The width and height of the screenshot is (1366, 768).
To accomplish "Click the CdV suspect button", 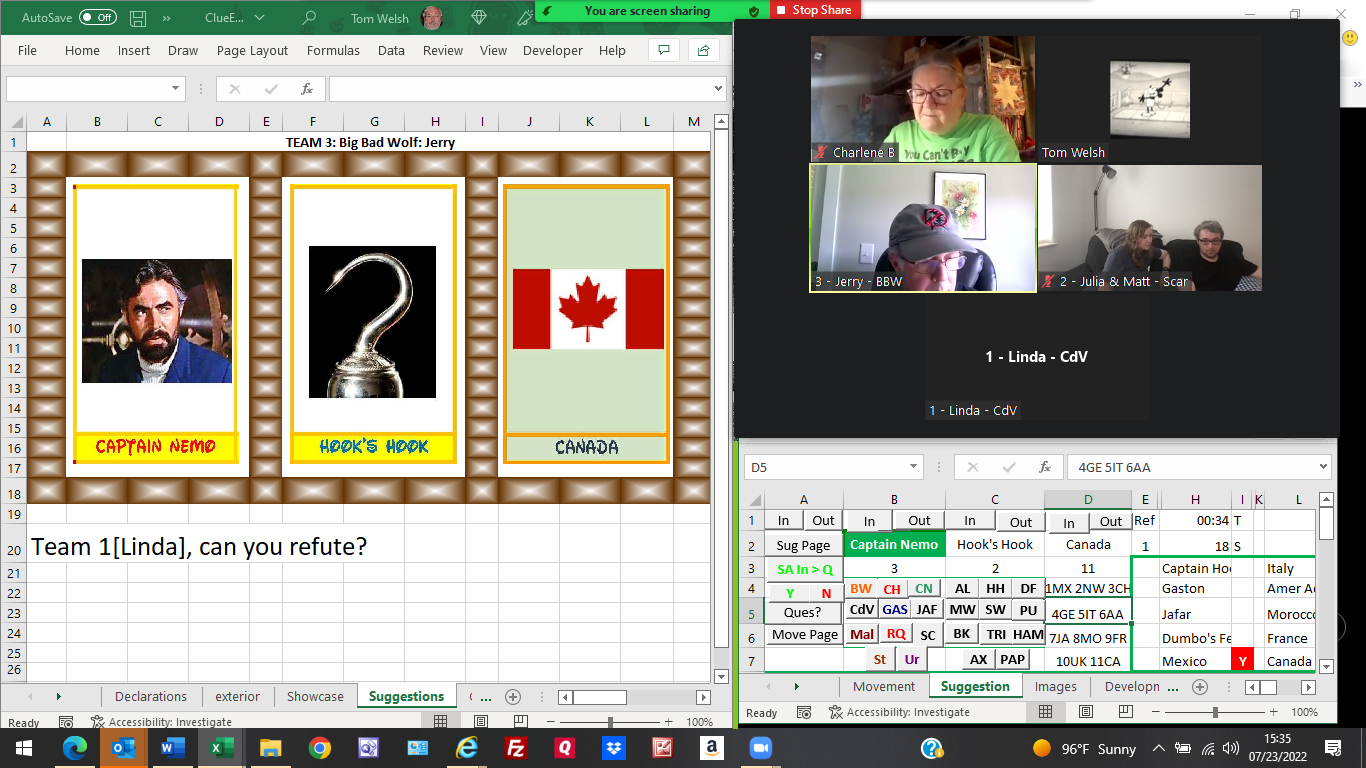I will (x=861, y=609).
